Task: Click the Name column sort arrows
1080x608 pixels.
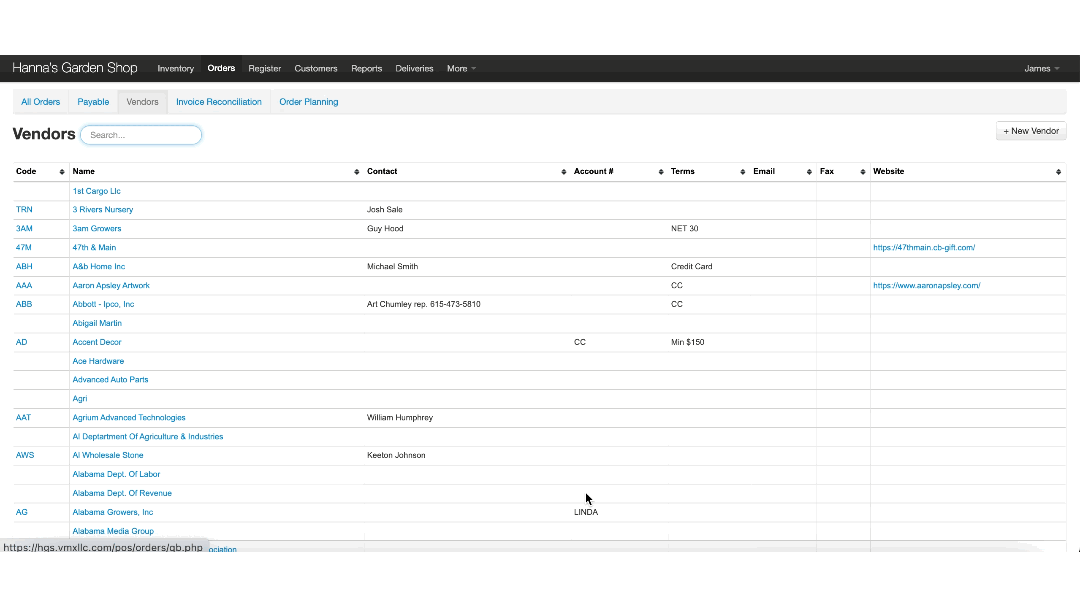Action: pyautogui.click(x=358, y=172)
